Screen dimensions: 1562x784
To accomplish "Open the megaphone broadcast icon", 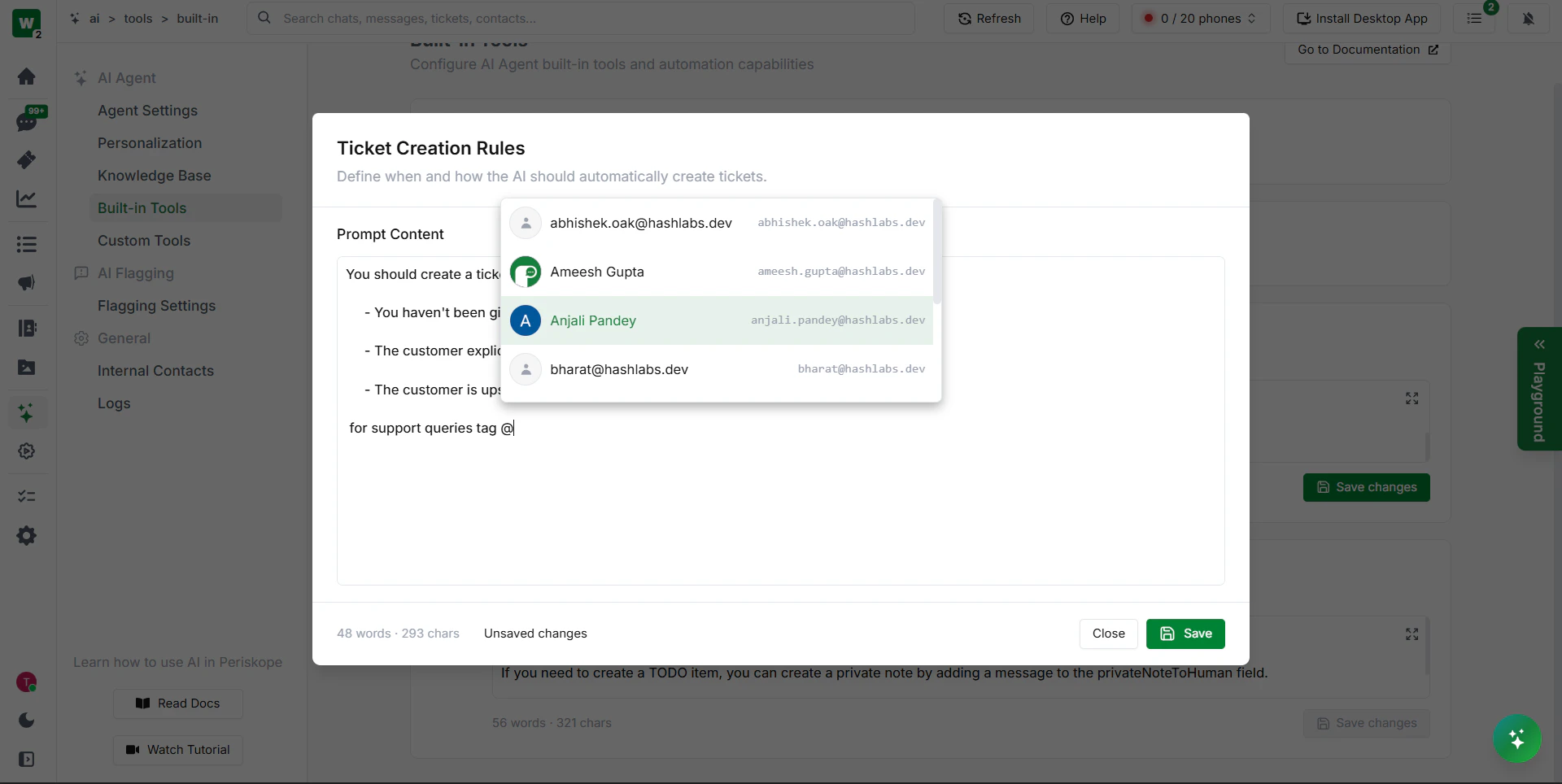I will 26,283.
